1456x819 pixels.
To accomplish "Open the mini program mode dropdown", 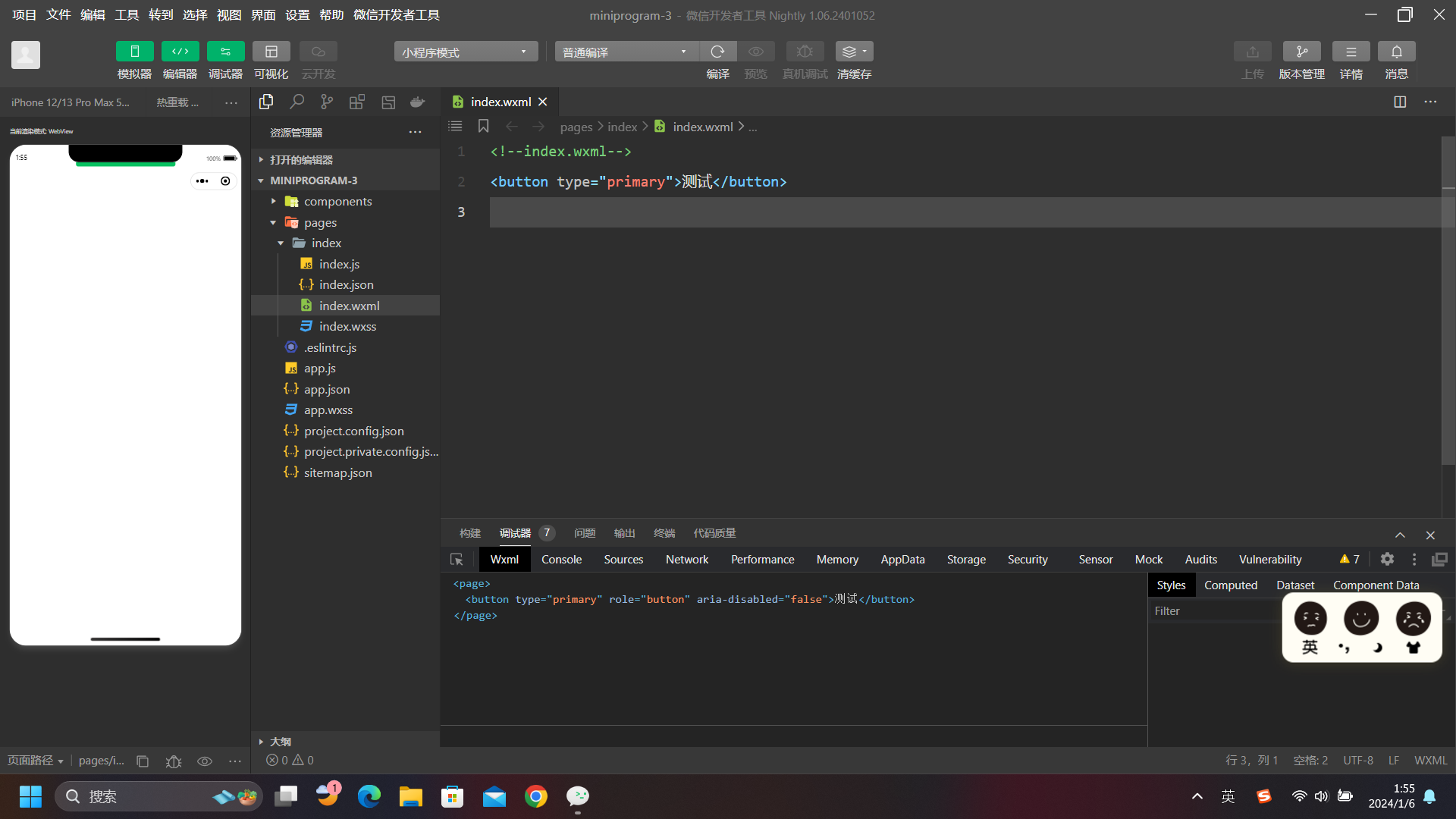I will pos(466,52).
